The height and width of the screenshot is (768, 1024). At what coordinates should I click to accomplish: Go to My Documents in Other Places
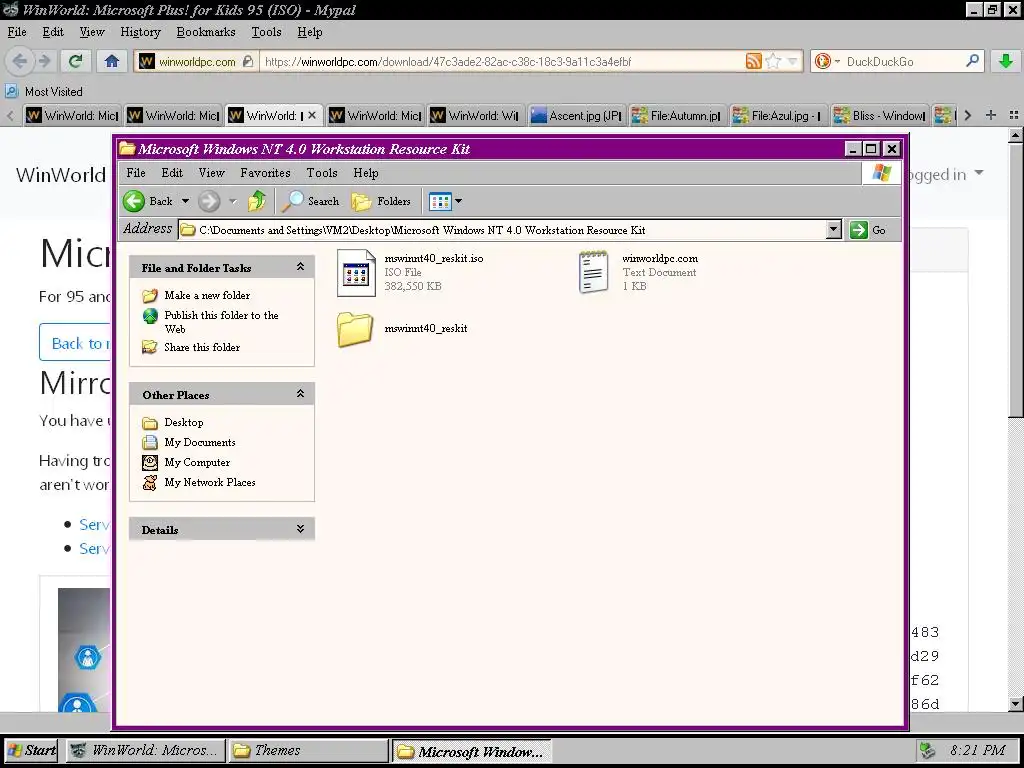[200, 443]
